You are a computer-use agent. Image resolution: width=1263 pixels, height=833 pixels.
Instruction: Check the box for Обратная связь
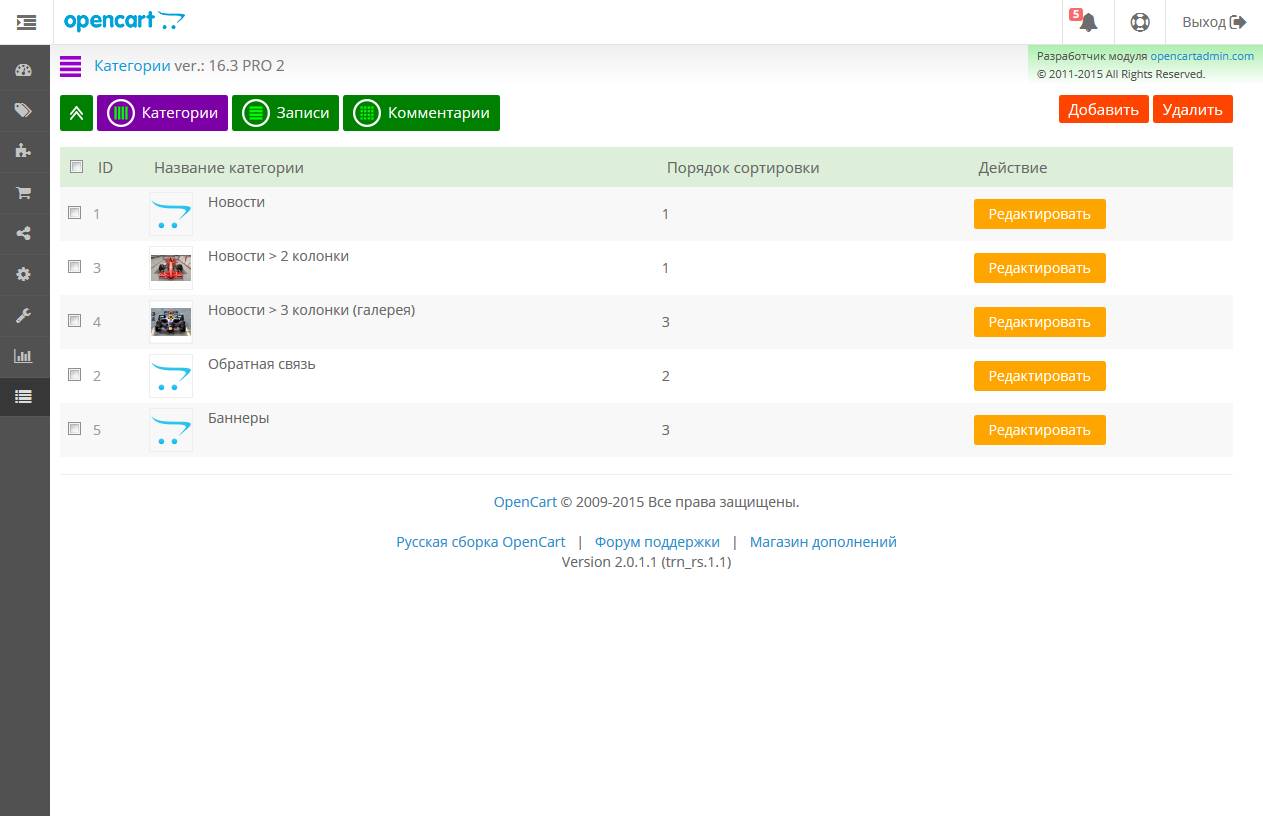(x=74, y=375)
